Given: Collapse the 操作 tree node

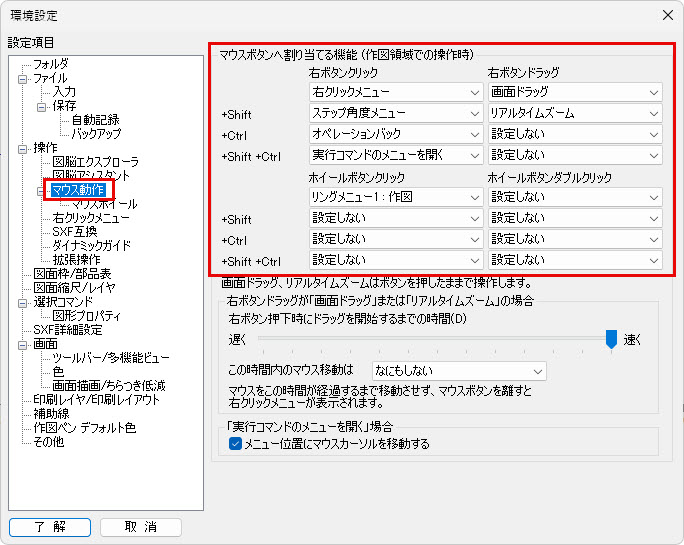Looking at the screenshot, I should click(25, 148).
